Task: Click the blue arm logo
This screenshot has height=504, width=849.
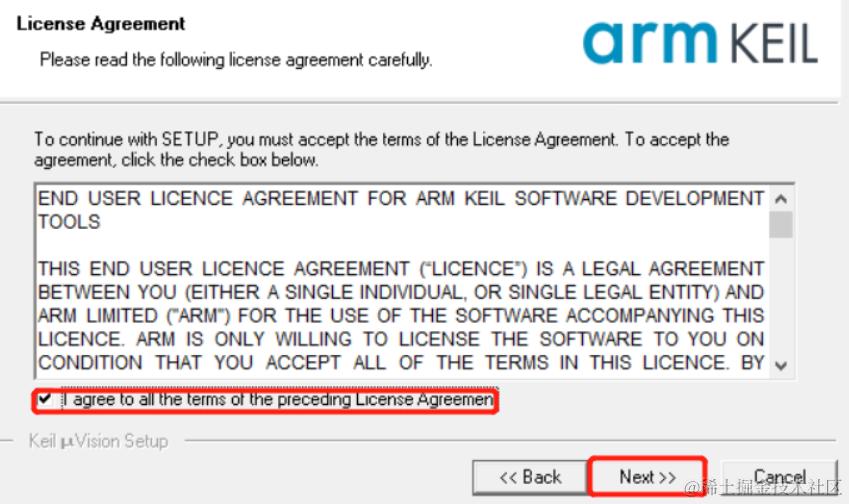Action: [x=649, y=42]
